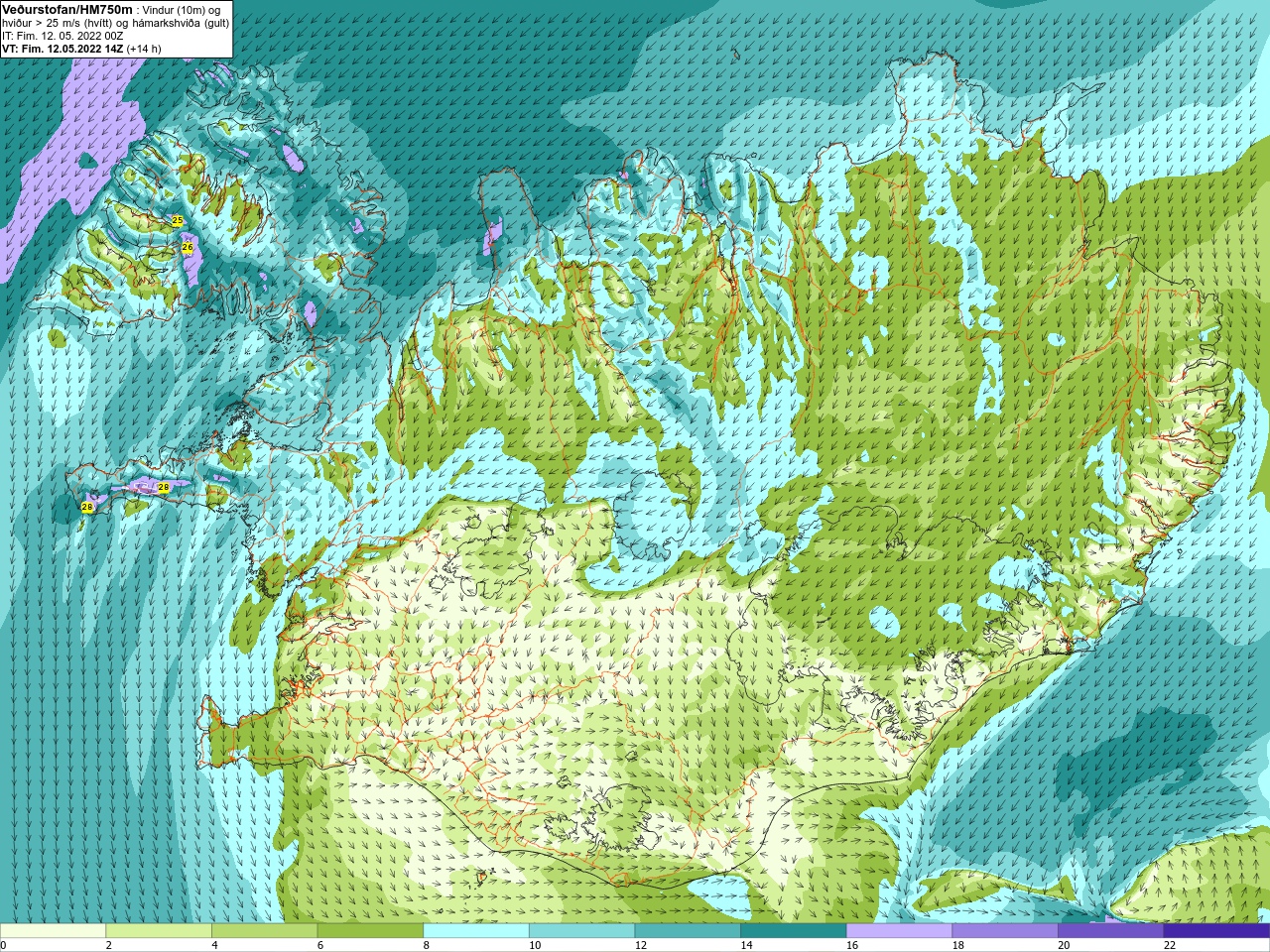Click the 28 gust marker on the purple patch
The image size is (1270, 952).
coord(164,487)
